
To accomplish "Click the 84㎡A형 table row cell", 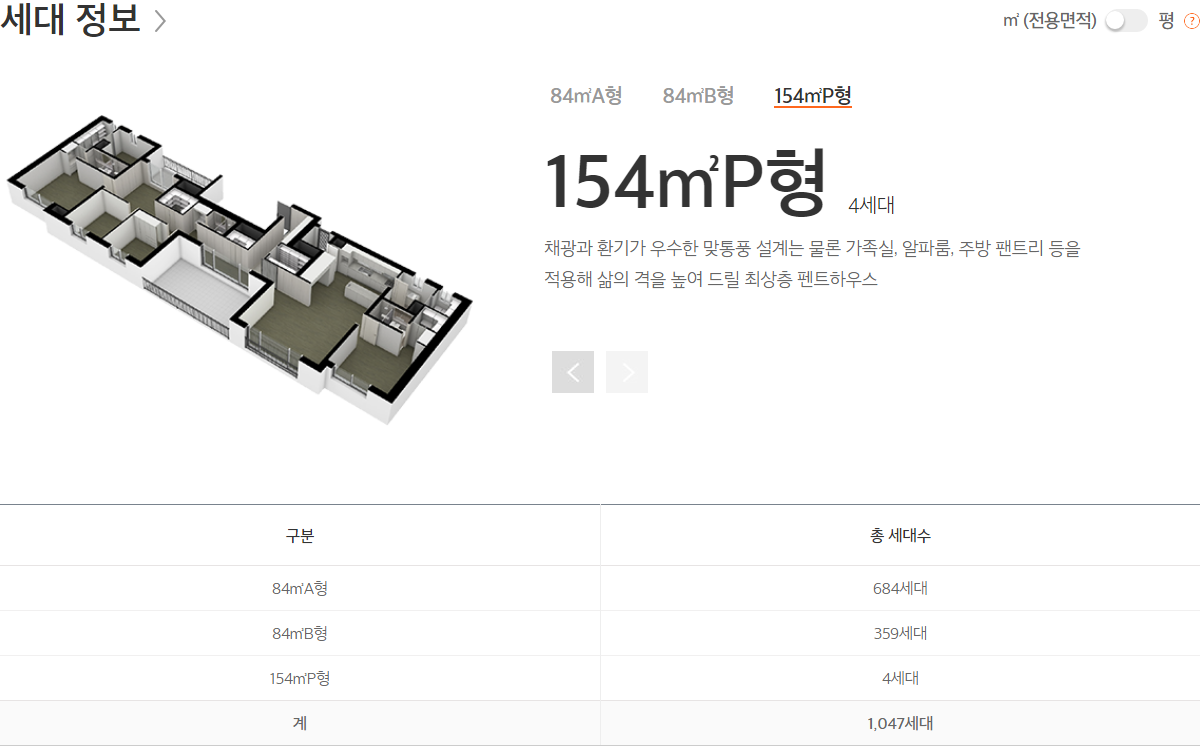I will click(x=300, y=589).
